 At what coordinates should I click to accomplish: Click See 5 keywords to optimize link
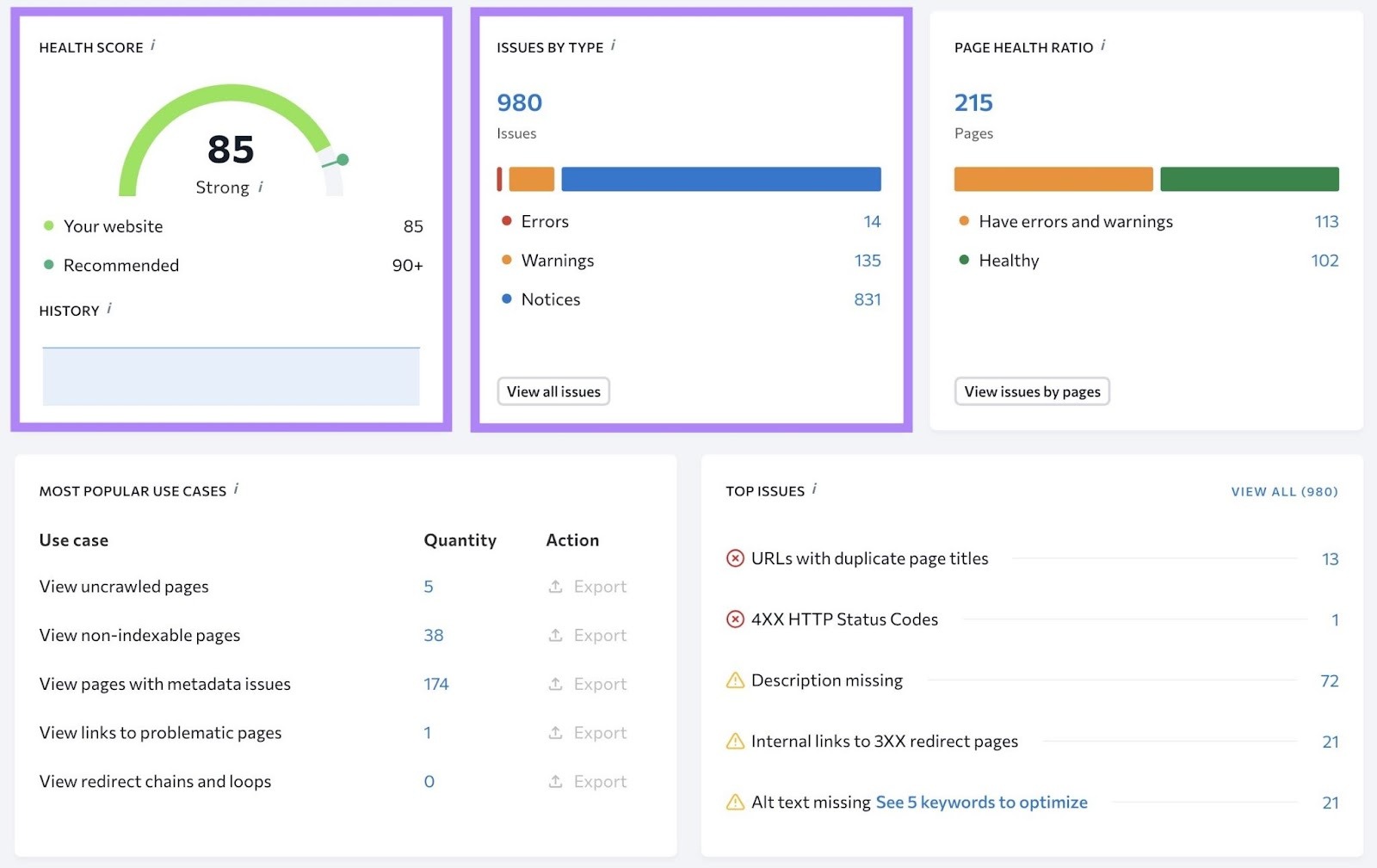[x=980, y=802]
